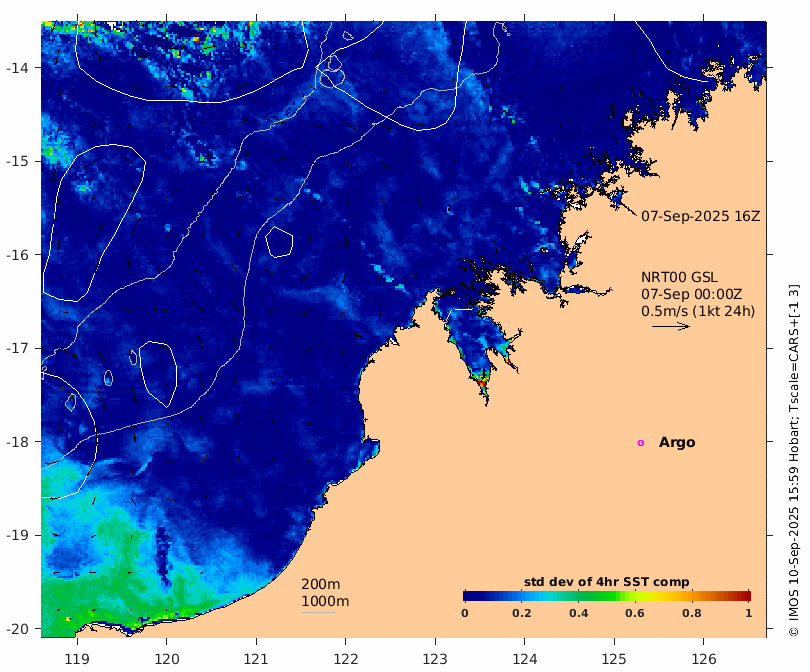This screenshot has height=672, width=810.
Task: Click the '07-Sep-2025 16Z' date text
Action: 700,216
